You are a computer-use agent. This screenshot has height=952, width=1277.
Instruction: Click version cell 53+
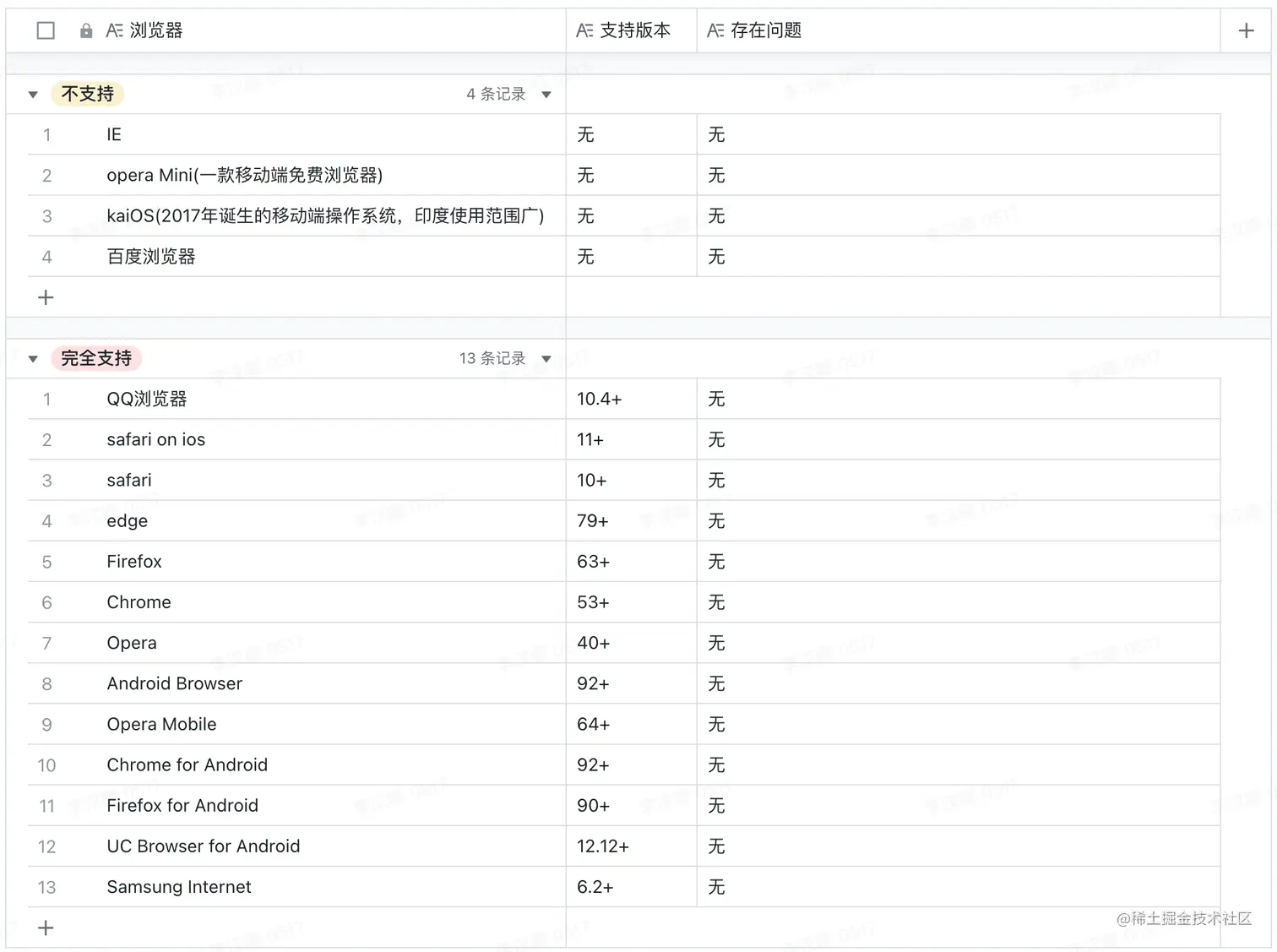(631, 602)
